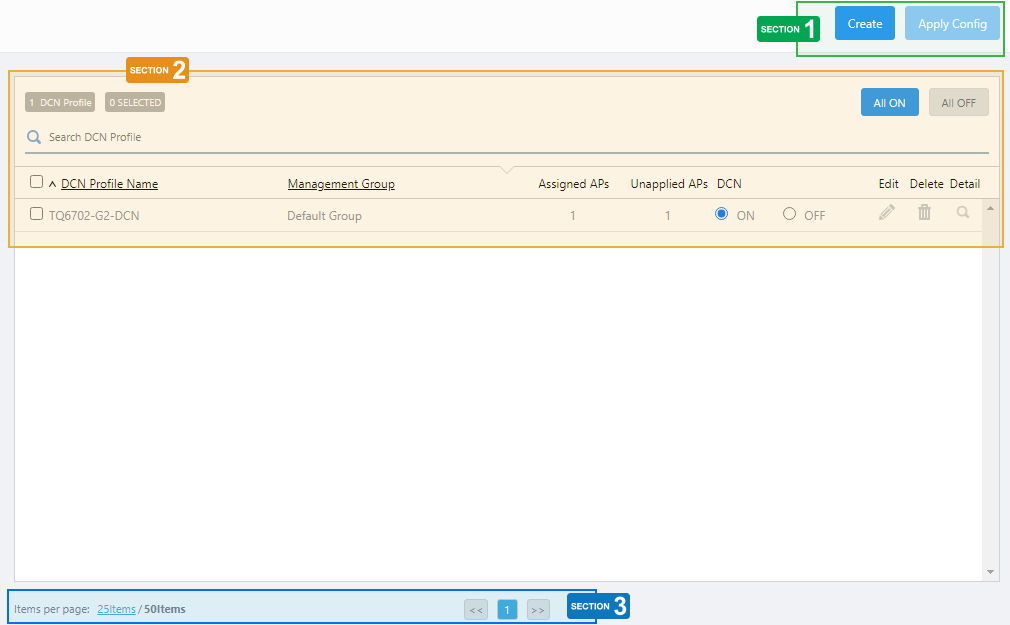The image size is (1010, 625).
Task: Click the trash Delete icon for TQ6702-G2-DCN
Action: [925, 212]
